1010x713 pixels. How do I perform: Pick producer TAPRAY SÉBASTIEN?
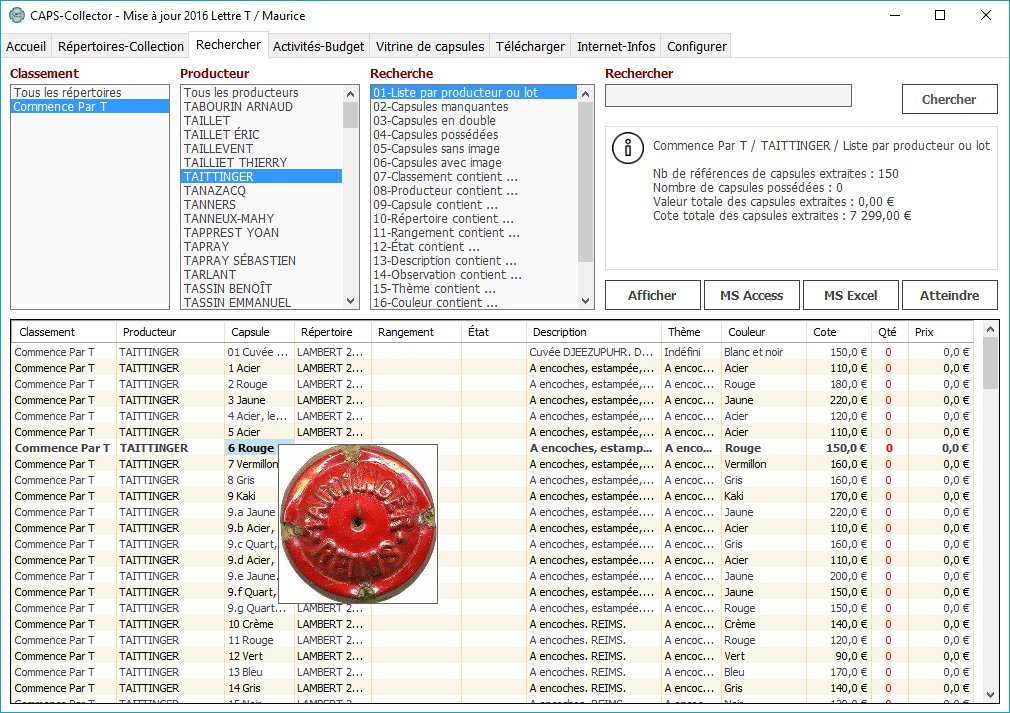tap(262, 261)
